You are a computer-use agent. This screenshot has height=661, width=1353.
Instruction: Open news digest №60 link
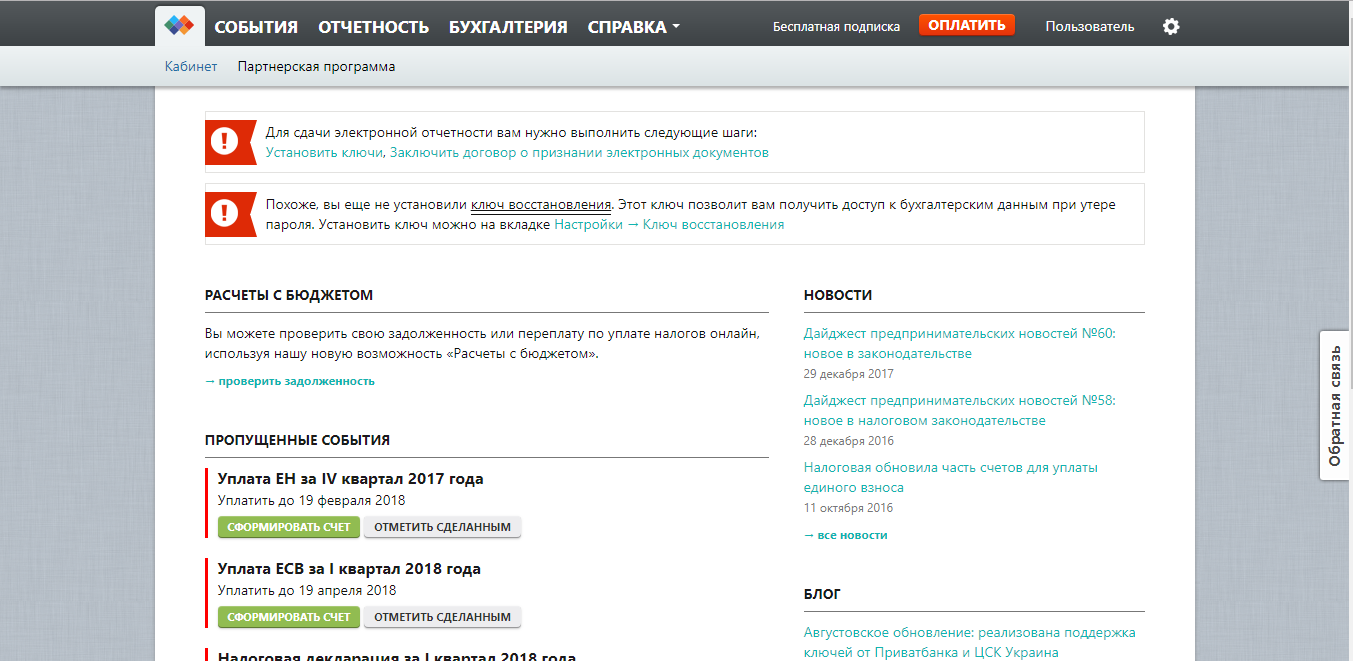959,344
